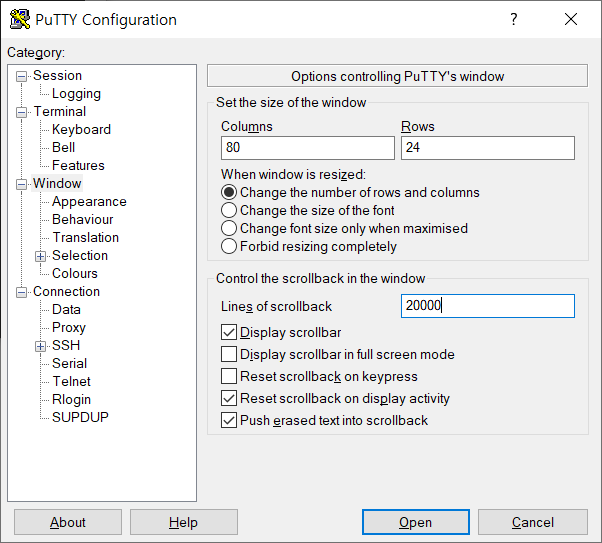This screenshot has width=602, height=543.
Task: Click the Columns input field
Action: point(308,148)
